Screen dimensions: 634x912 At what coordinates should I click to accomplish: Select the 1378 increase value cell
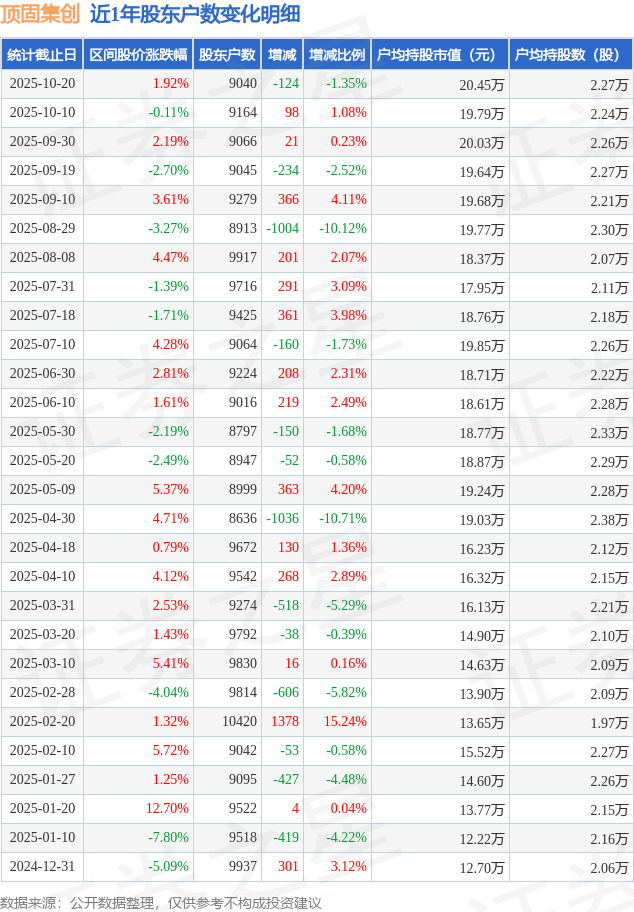click(x=285, y=722)
